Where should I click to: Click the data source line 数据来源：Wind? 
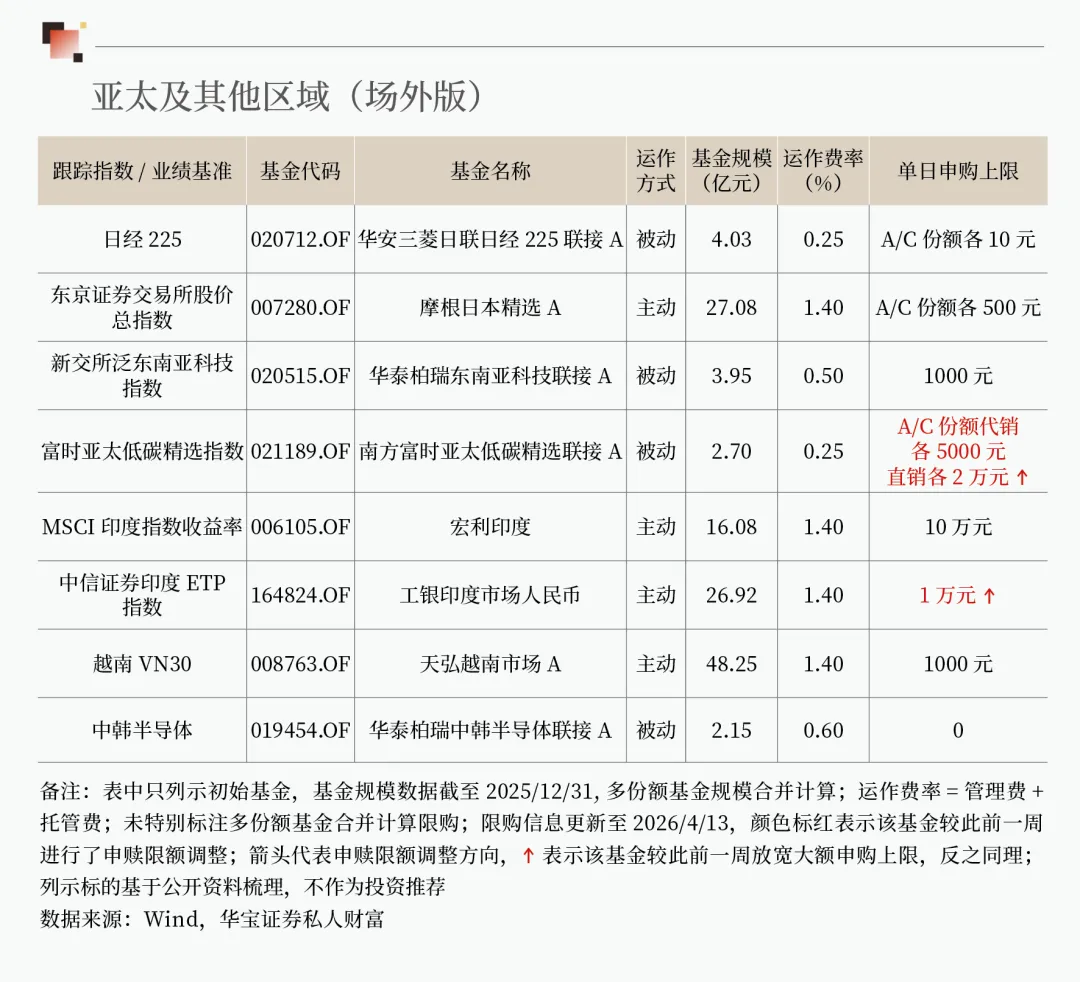(x=212, y=919)
